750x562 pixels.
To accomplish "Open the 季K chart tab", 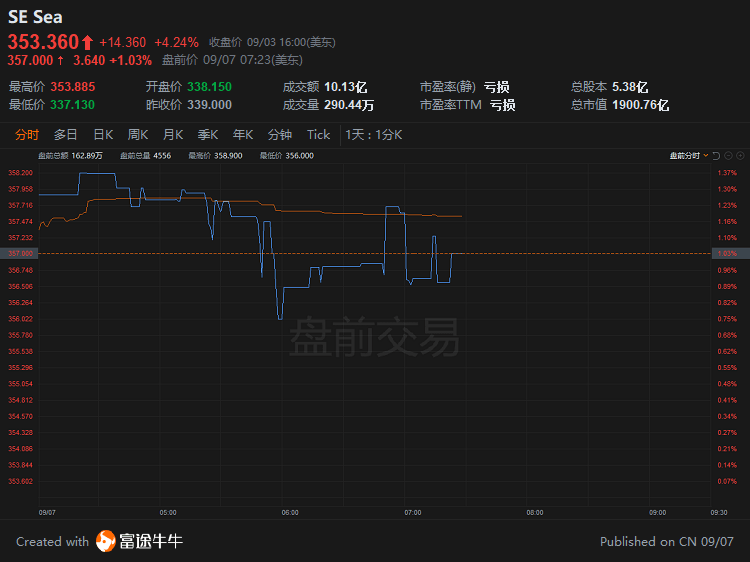I will pos(208,135).
